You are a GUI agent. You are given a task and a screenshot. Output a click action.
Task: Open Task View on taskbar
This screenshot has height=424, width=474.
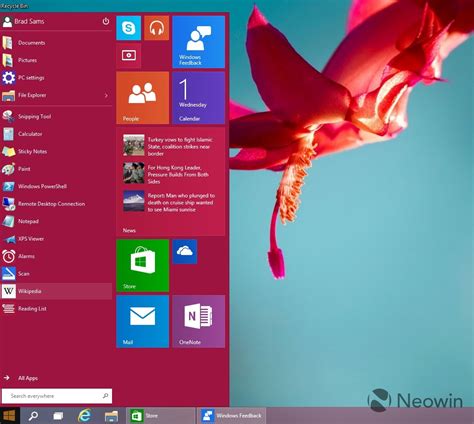pyautogui.click(x=58, y=416)
